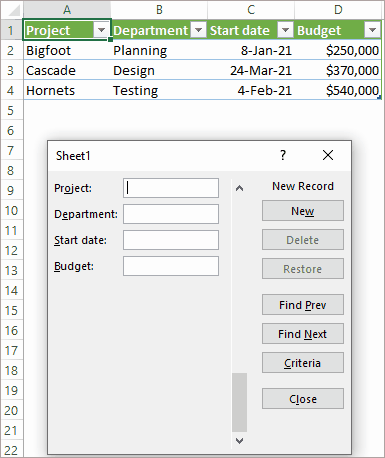
Task: Click the Start date input field
Action: click(x=171, y=240)
